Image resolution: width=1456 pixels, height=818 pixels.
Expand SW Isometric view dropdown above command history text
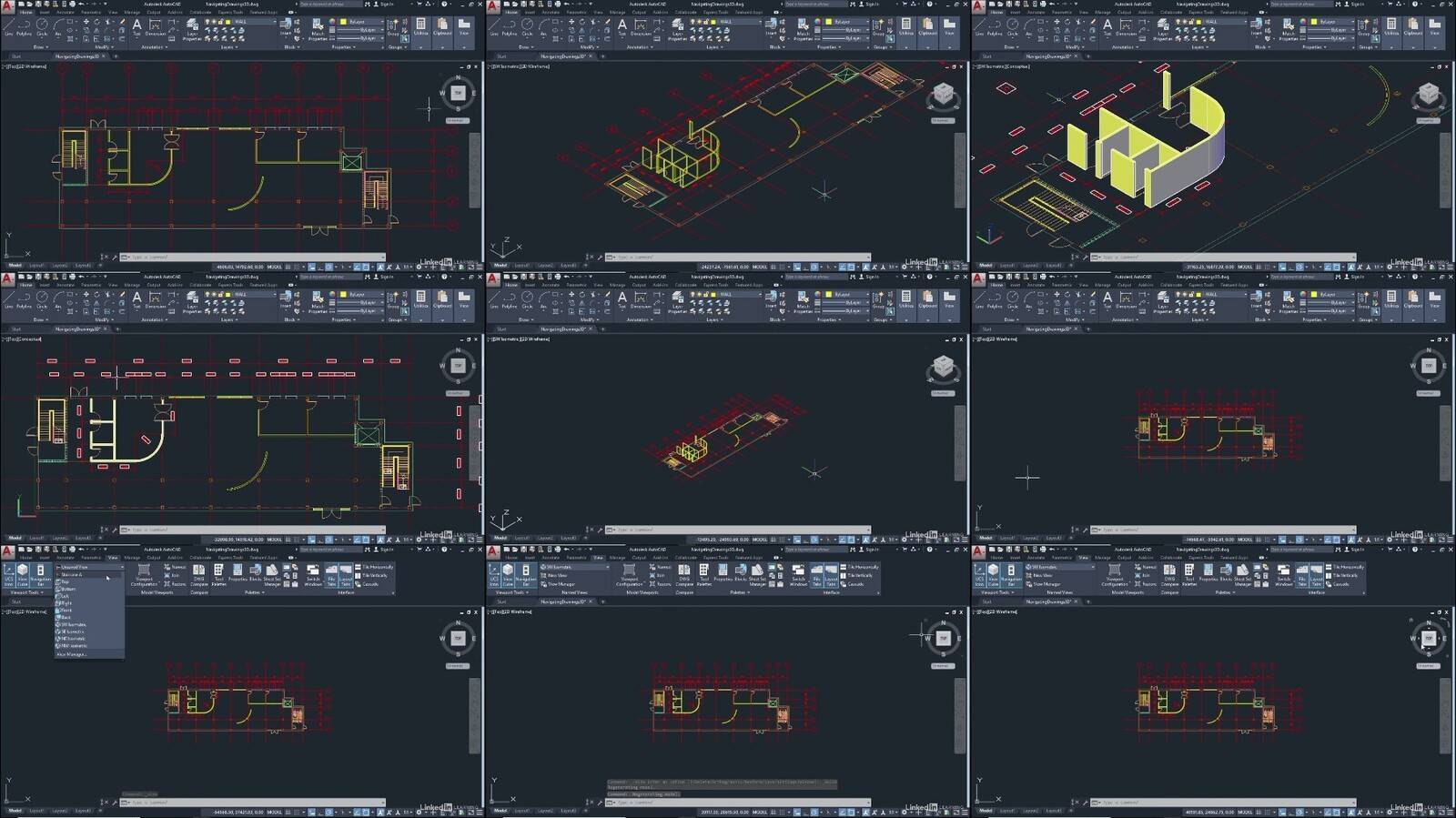(574, 567)
